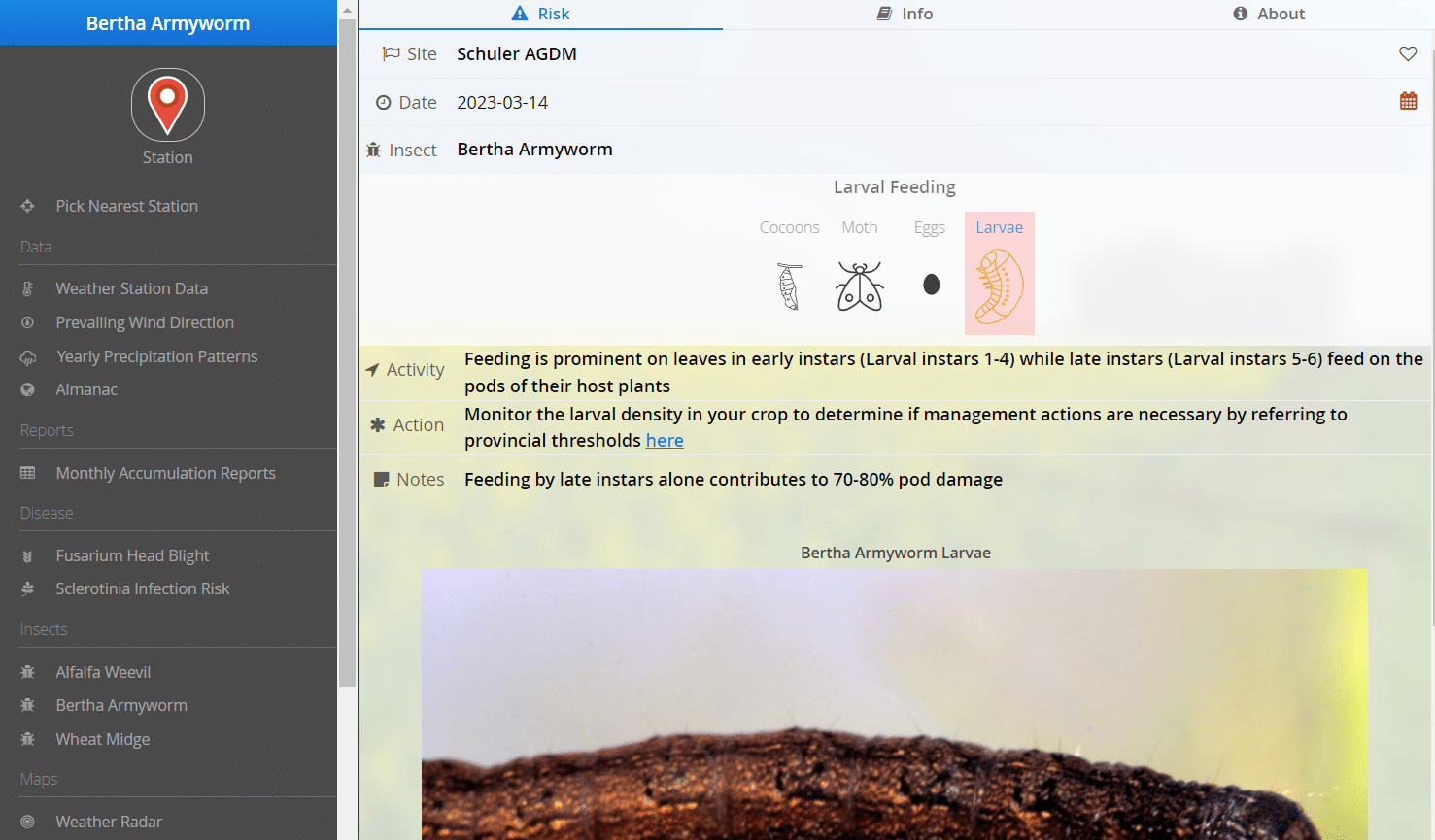Image resolution: width=1435 pixels, height=840 pixels.
Task: Open the Almanac page
Action: pyautogui.click(x=86, y=389)
